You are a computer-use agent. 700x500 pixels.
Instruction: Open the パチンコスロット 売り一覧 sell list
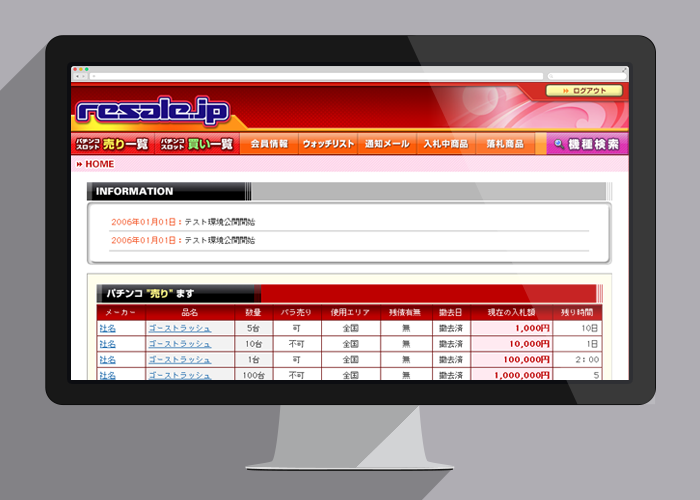tap(113, 144)
